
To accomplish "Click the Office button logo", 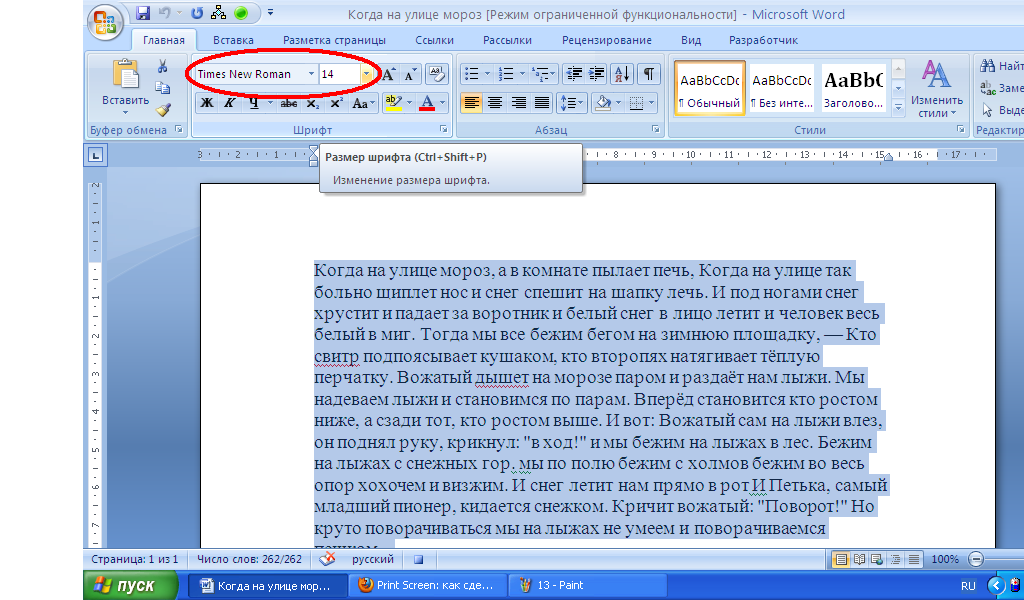I will tap(104, 20).
